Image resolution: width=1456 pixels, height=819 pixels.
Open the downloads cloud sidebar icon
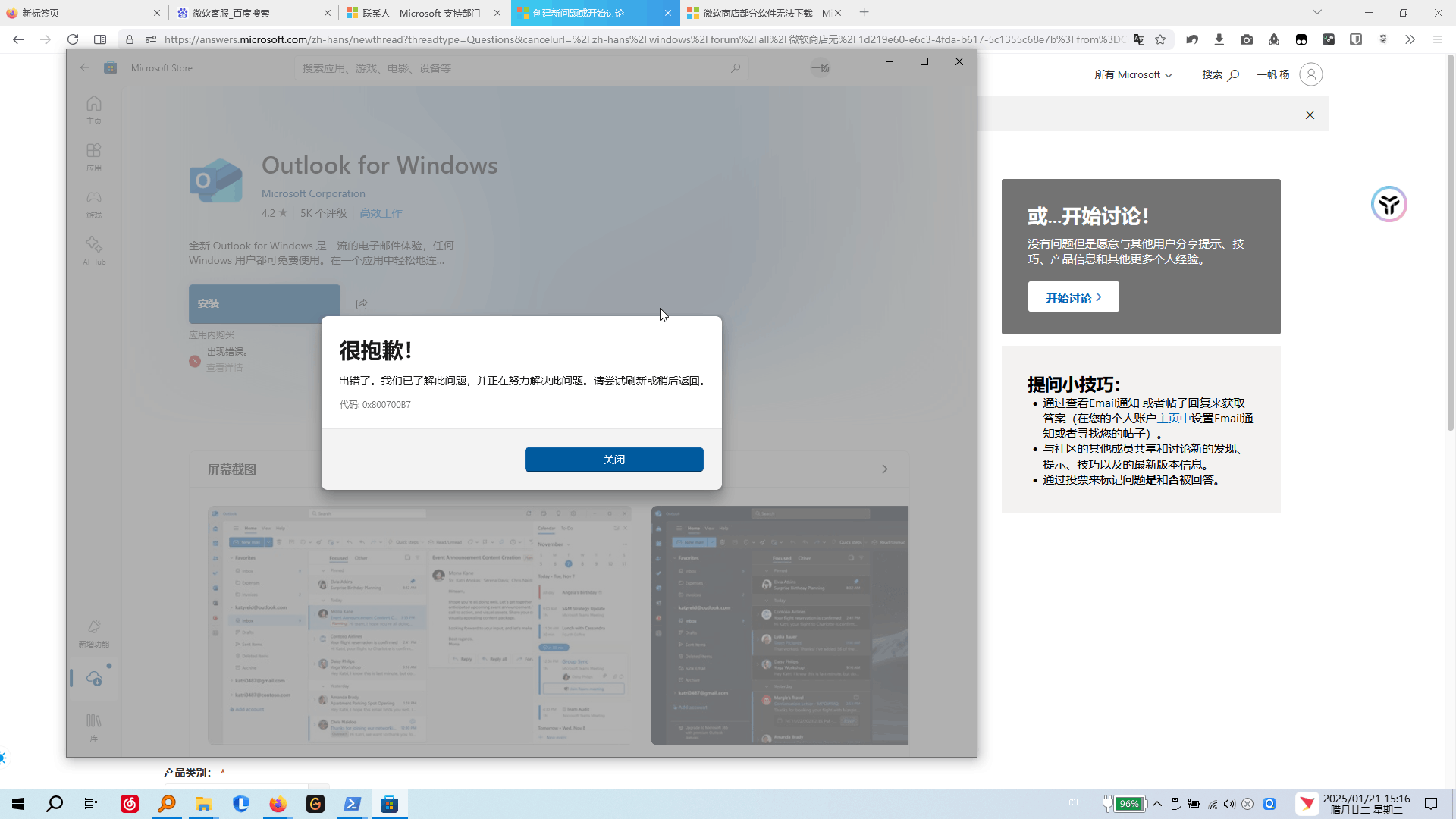pyautogui.click(x=94, y=678)
